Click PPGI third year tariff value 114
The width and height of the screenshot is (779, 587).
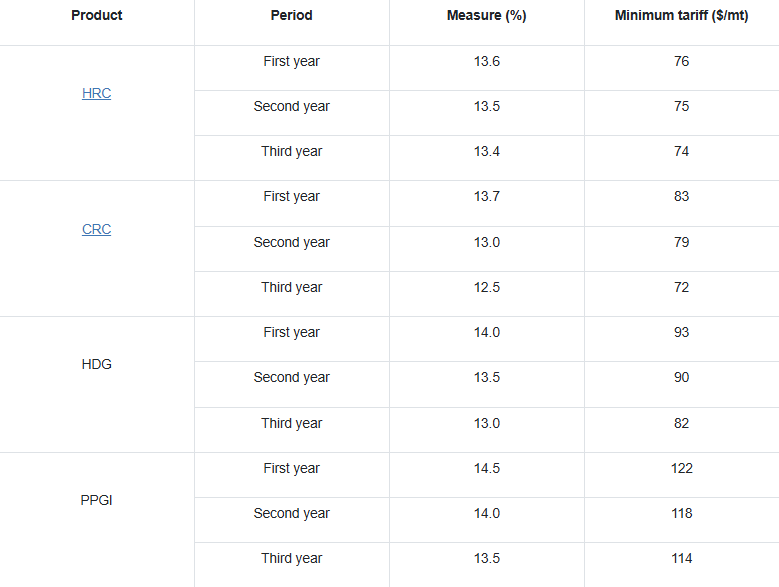(681, 558)
